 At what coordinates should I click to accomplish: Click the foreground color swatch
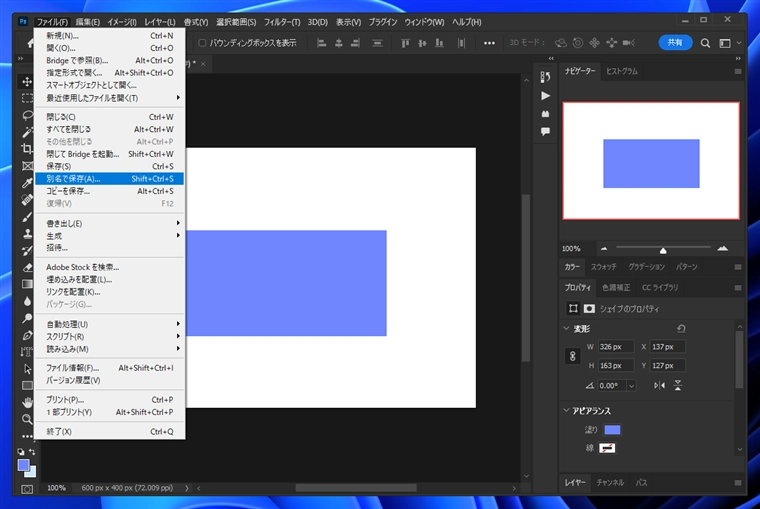click(x=23, y=465)
